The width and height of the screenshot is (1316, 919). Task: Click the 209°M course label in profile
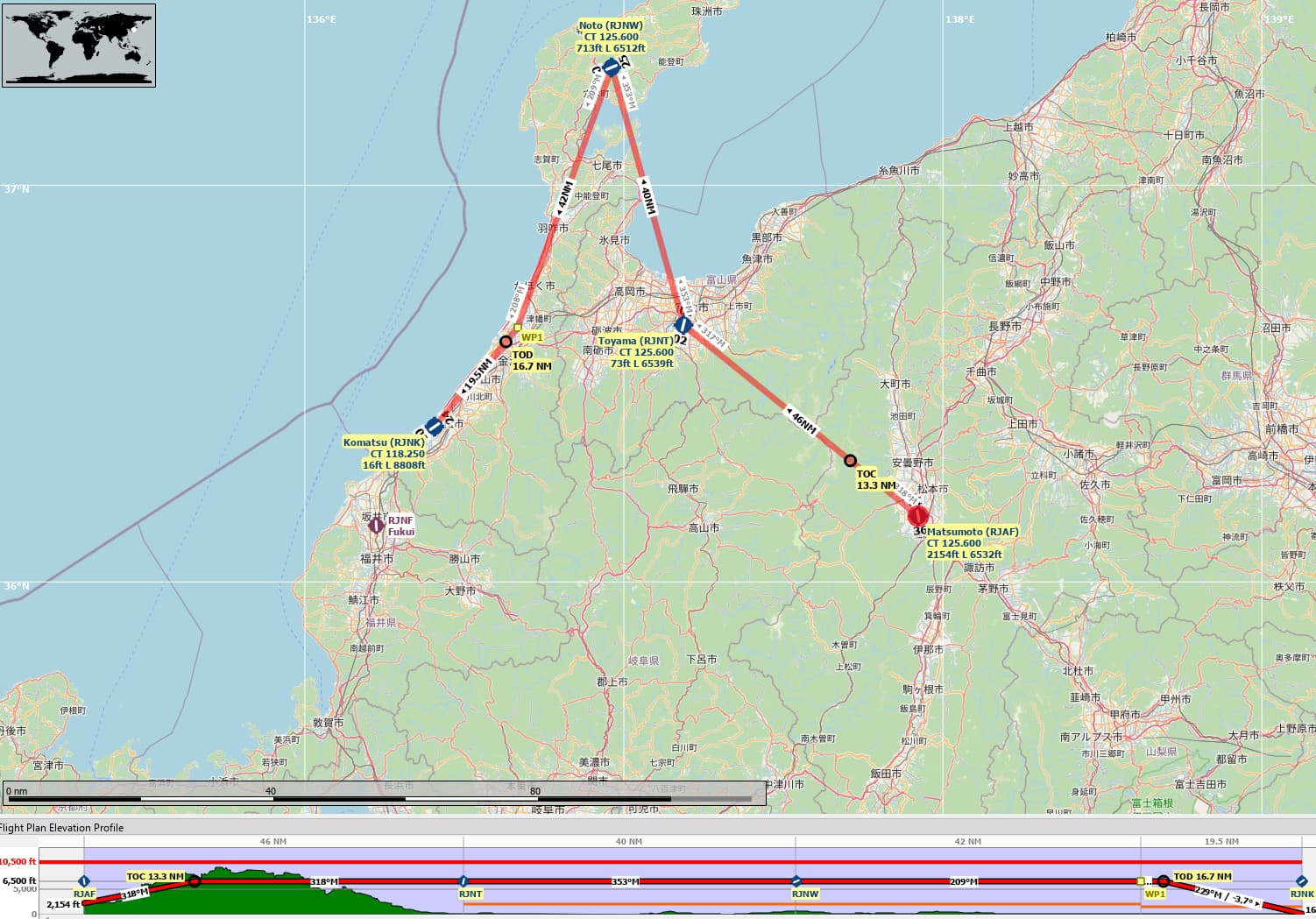[x=964, y=881]
